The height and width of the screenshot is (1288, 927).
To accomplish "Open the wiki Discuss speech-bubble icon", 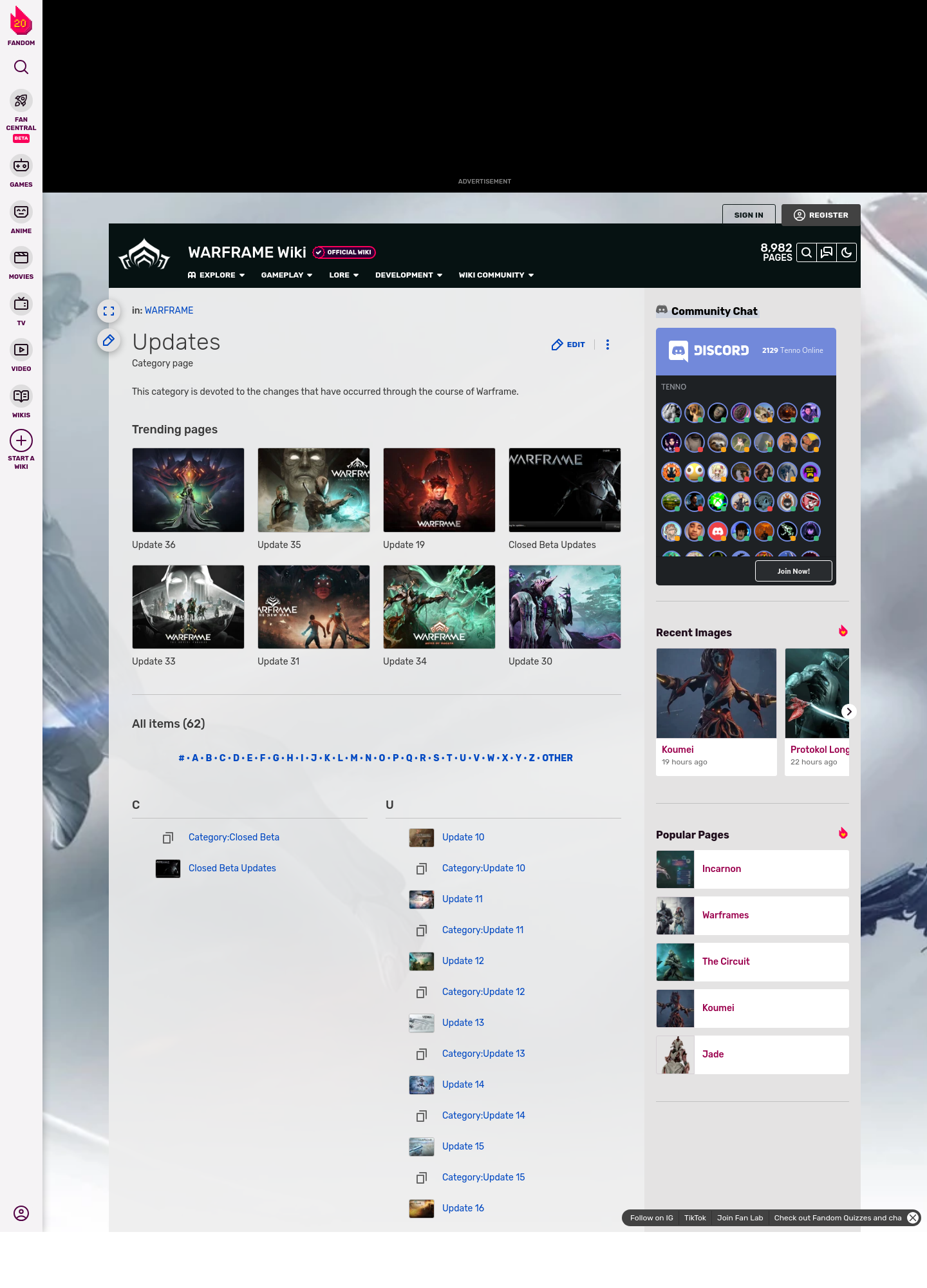I will coord(827,252).
